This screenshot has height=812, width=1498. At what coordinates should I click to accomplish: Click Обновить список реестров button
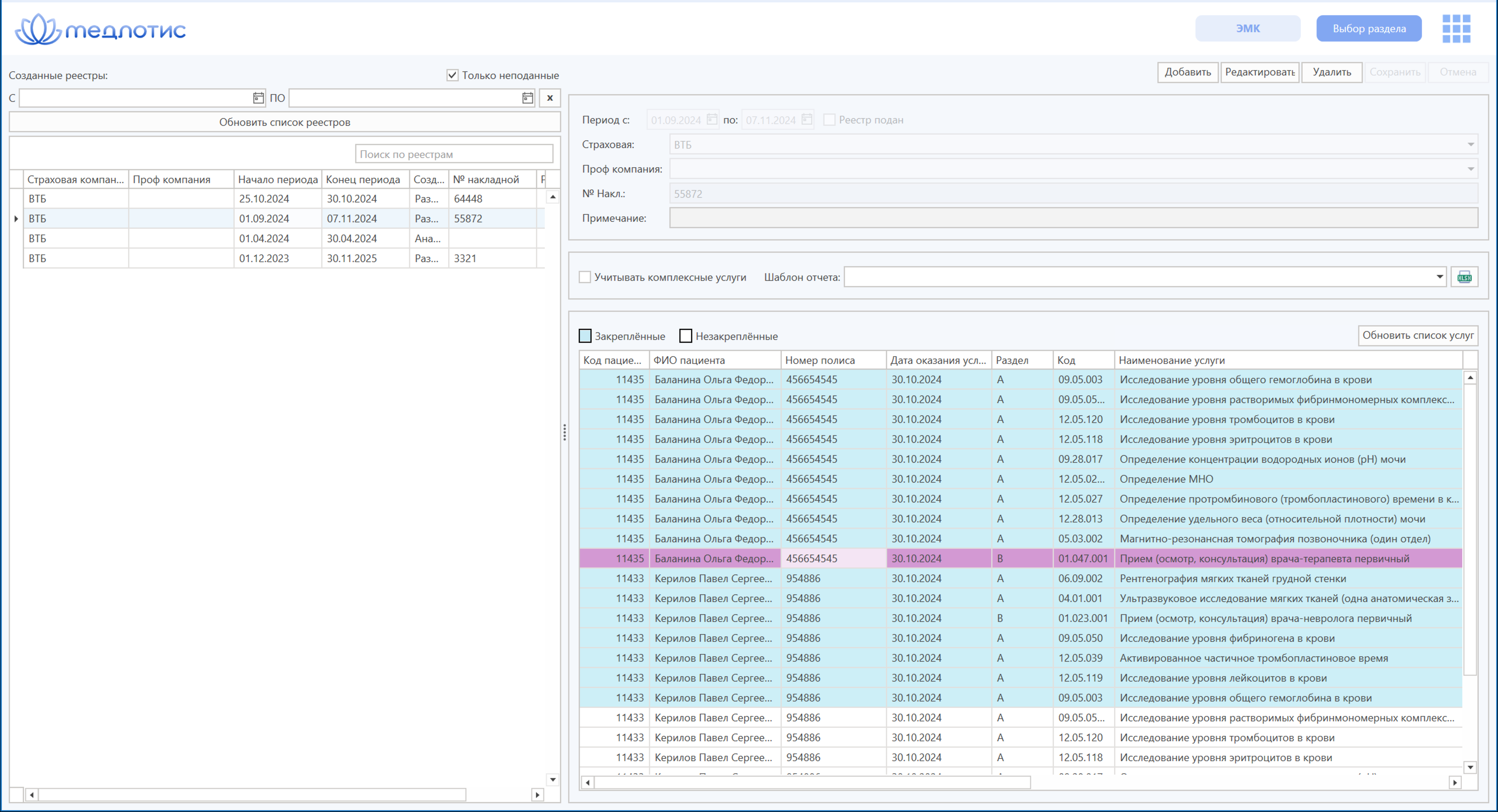pyautogui.click(x=284, y=122)
